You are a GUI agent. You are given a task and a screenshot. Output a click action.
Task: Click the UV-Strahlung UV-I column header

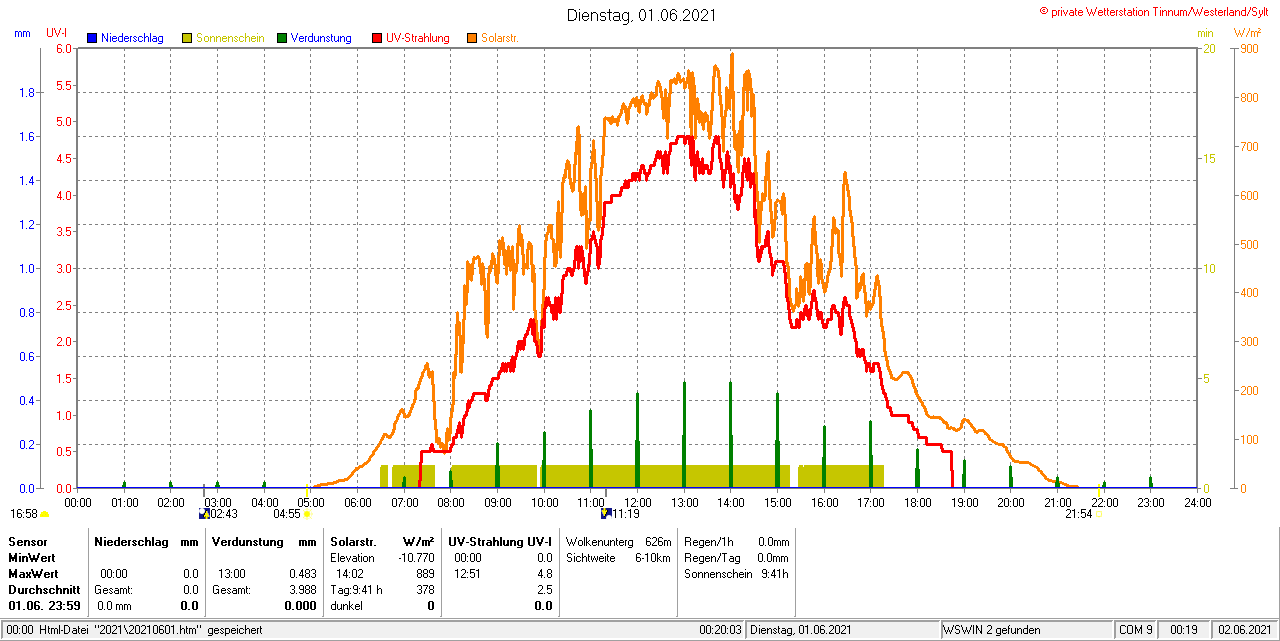coord(500,541)
